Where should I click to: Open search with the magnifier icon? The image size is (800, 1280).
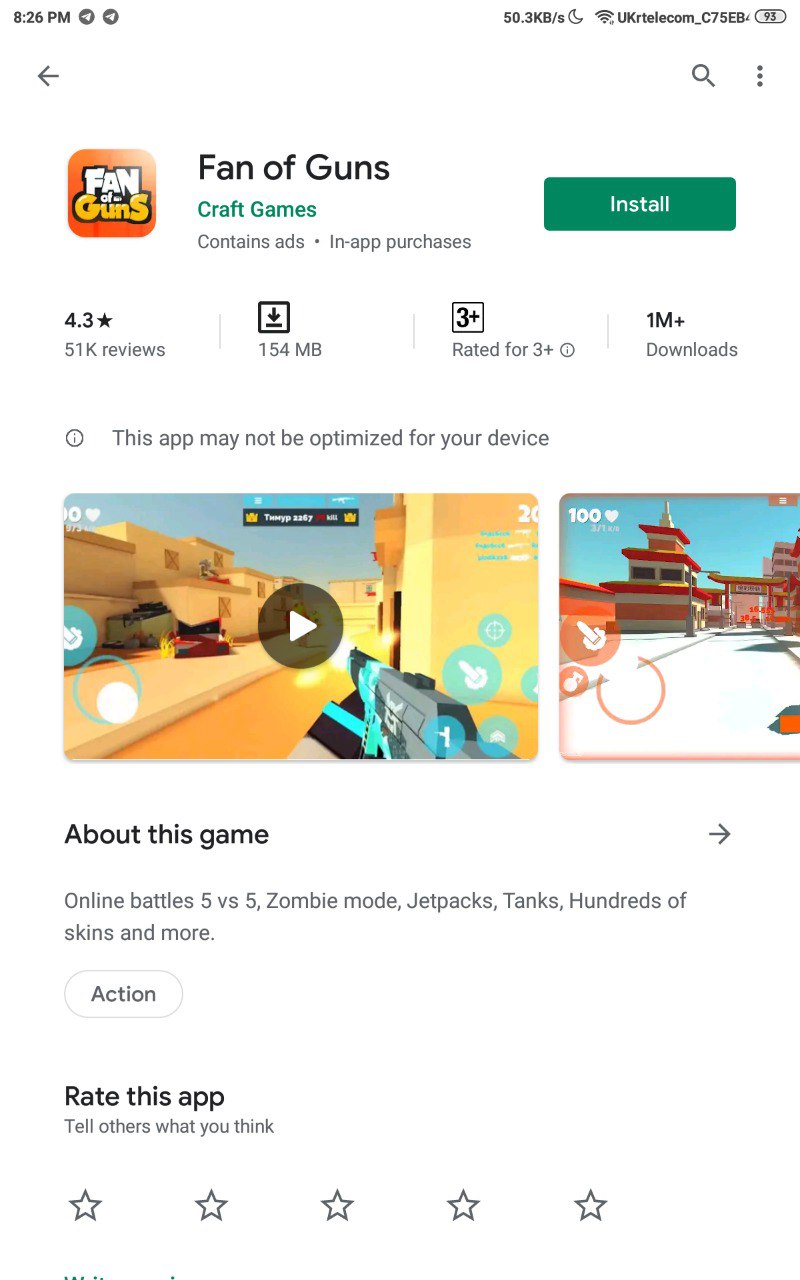coord(703,75)
